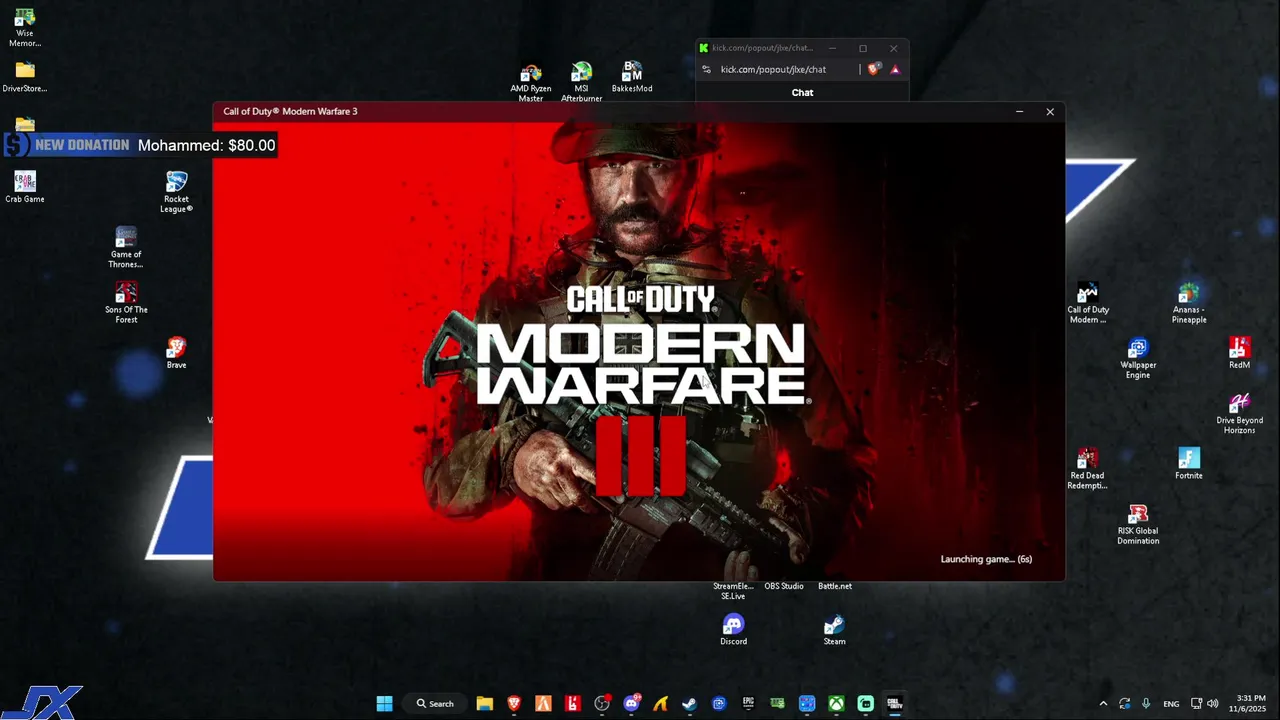
Task: Open the Rocket League desktop shortcut
Action: [x=176, y=192]
